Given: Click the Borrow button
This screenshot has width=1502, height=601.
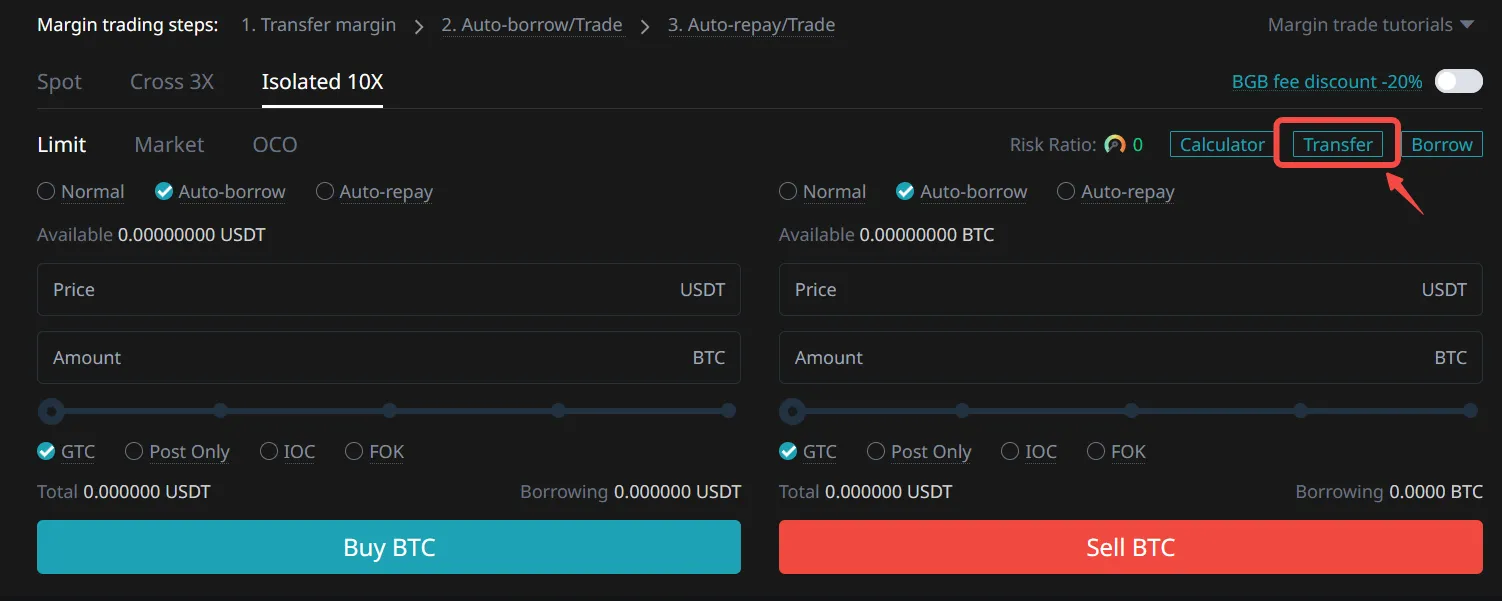Looking at the screenshot, I should click(x=1442, y=145).
